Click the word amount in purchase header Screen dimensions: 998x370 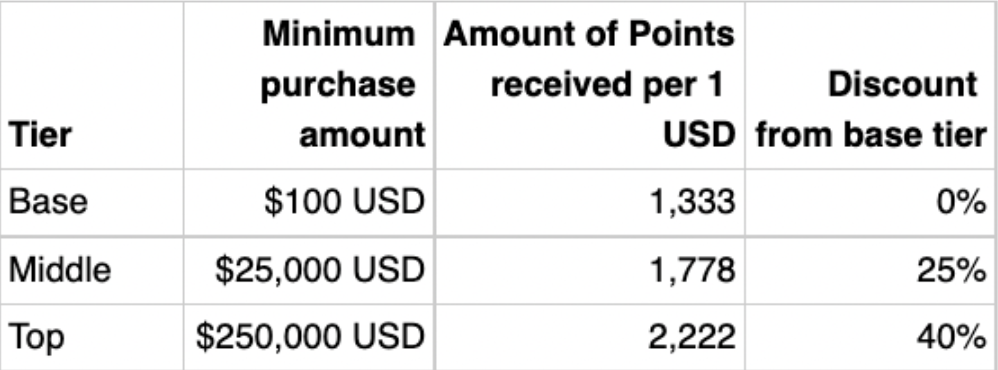coord(362,135)
